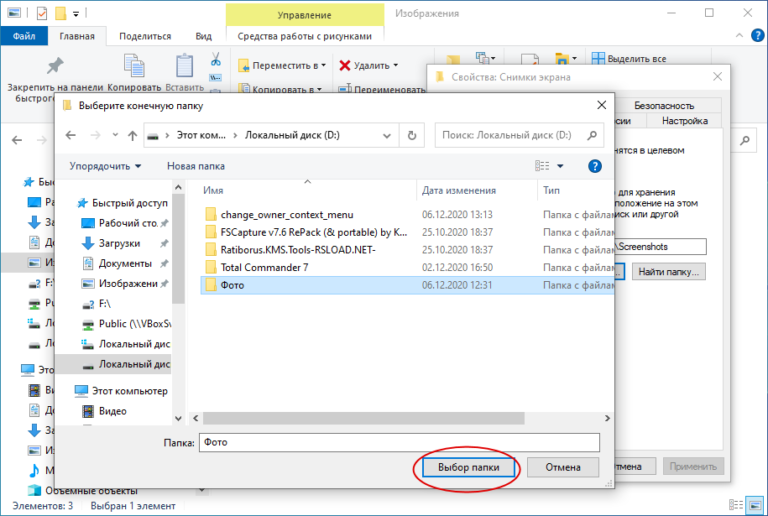
Task: Open the view options dropdown in dialog
Action: (560, 166)
